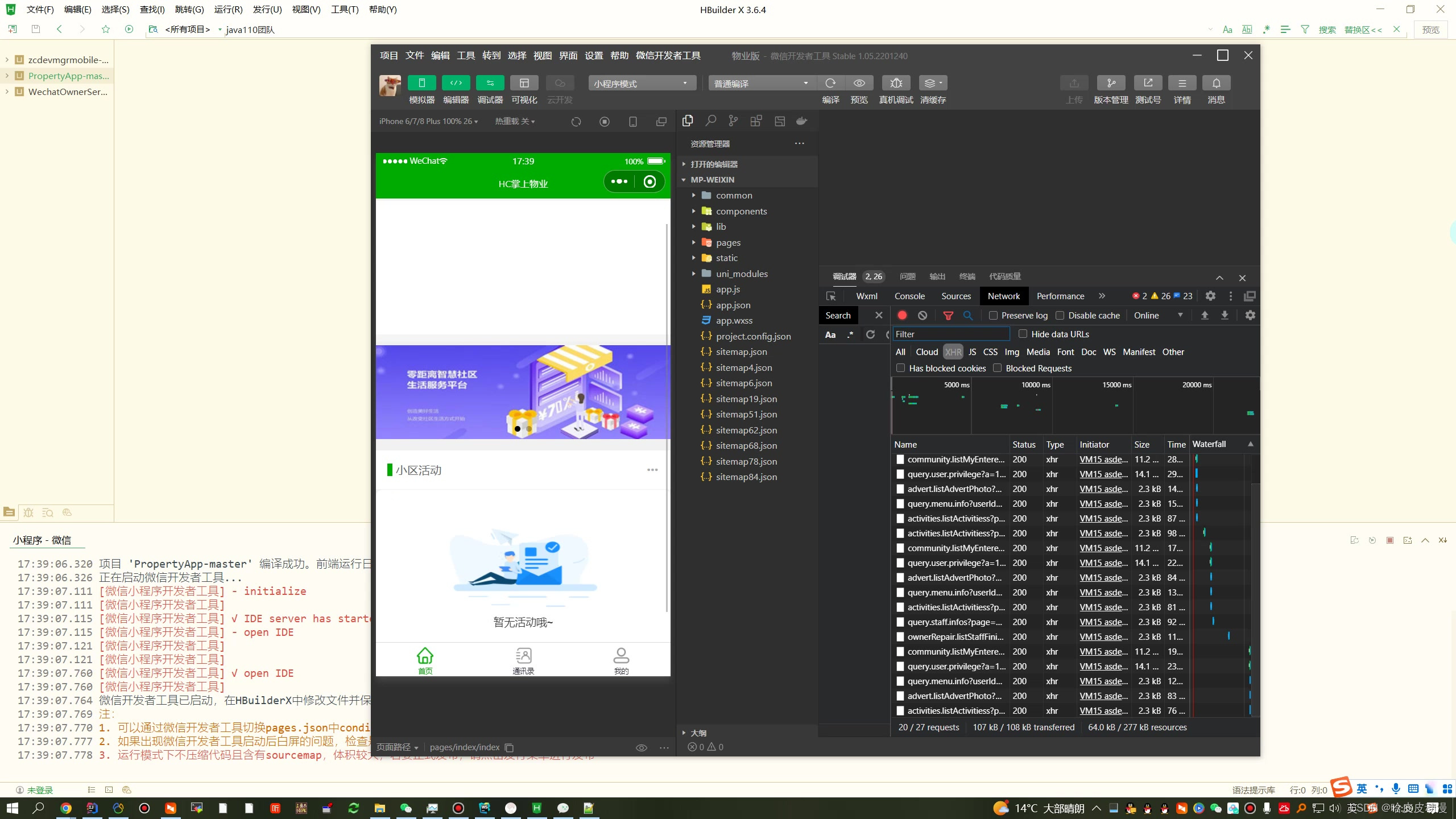Click 通讯录 tab in simulator
The height and width of the screenshot is (819, 1456).
click(x=523, y=660)
